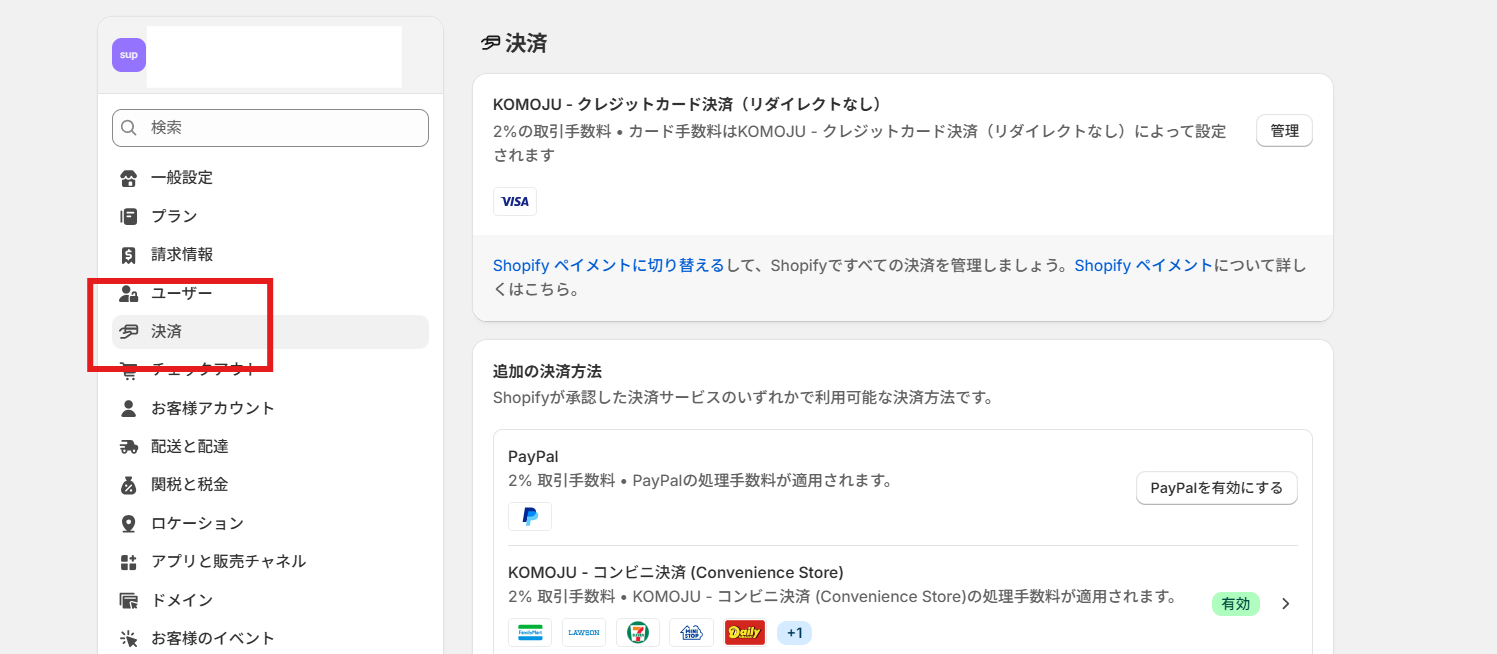This screenshot has width=1497, height=654.
Task: Click the apps grid icon beside アプリと販売チャネル
Action: click(128, 562)
